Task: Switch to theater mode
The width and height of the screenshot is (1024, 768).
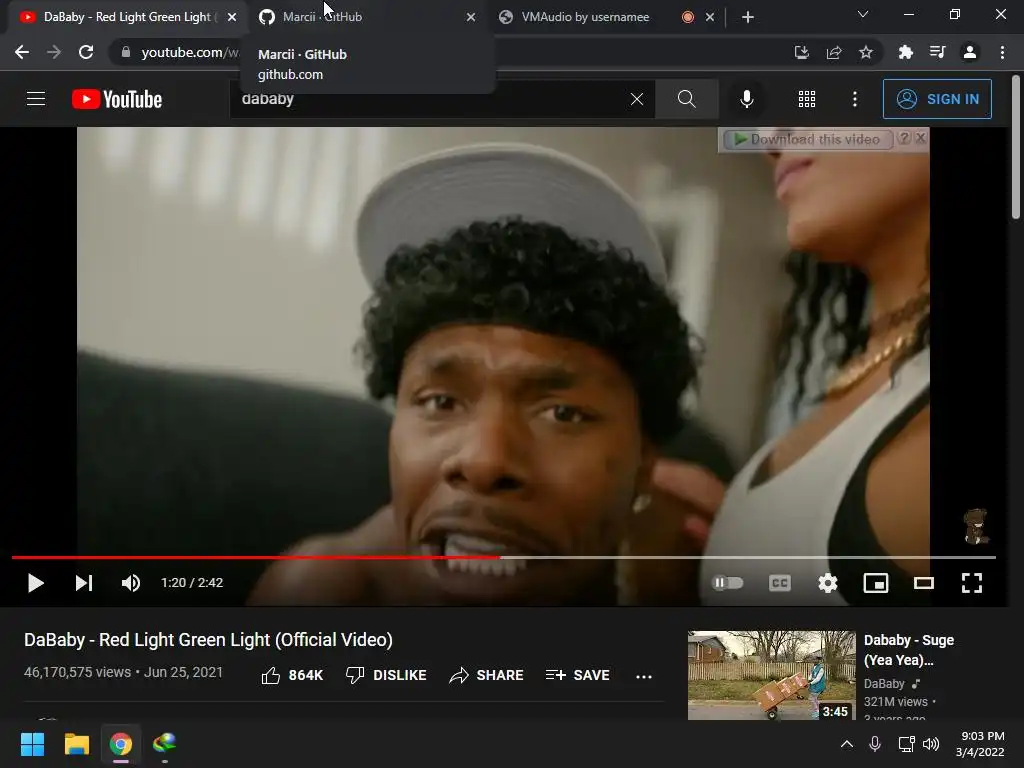Action: (x=923, y=583)
